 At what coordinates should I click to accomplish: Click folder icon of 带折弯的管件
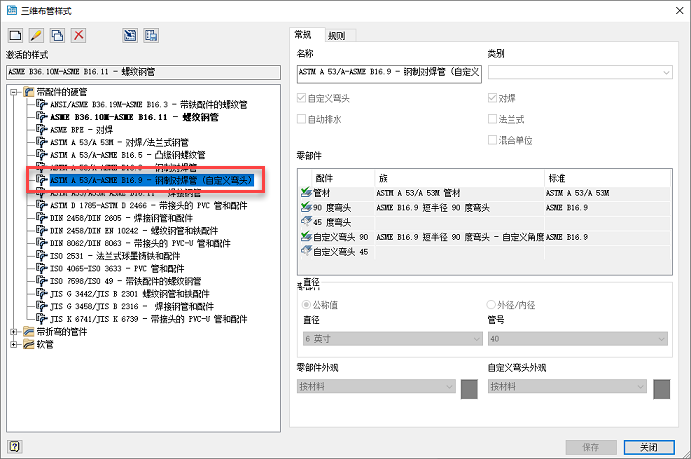(x=29, y=331)
